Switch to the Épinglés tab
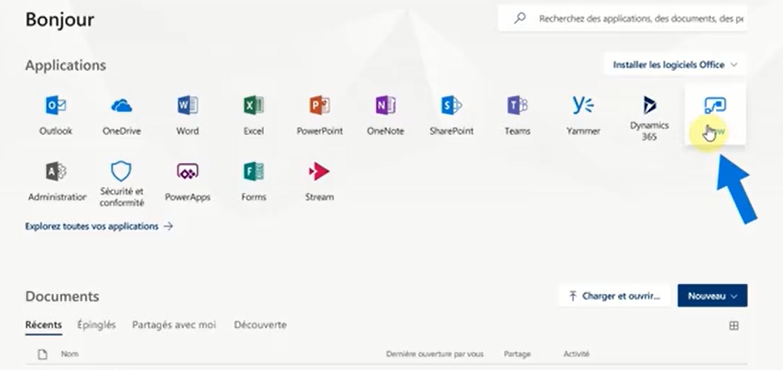The width and height of the screenshot is (783, 370). [96, 325]
